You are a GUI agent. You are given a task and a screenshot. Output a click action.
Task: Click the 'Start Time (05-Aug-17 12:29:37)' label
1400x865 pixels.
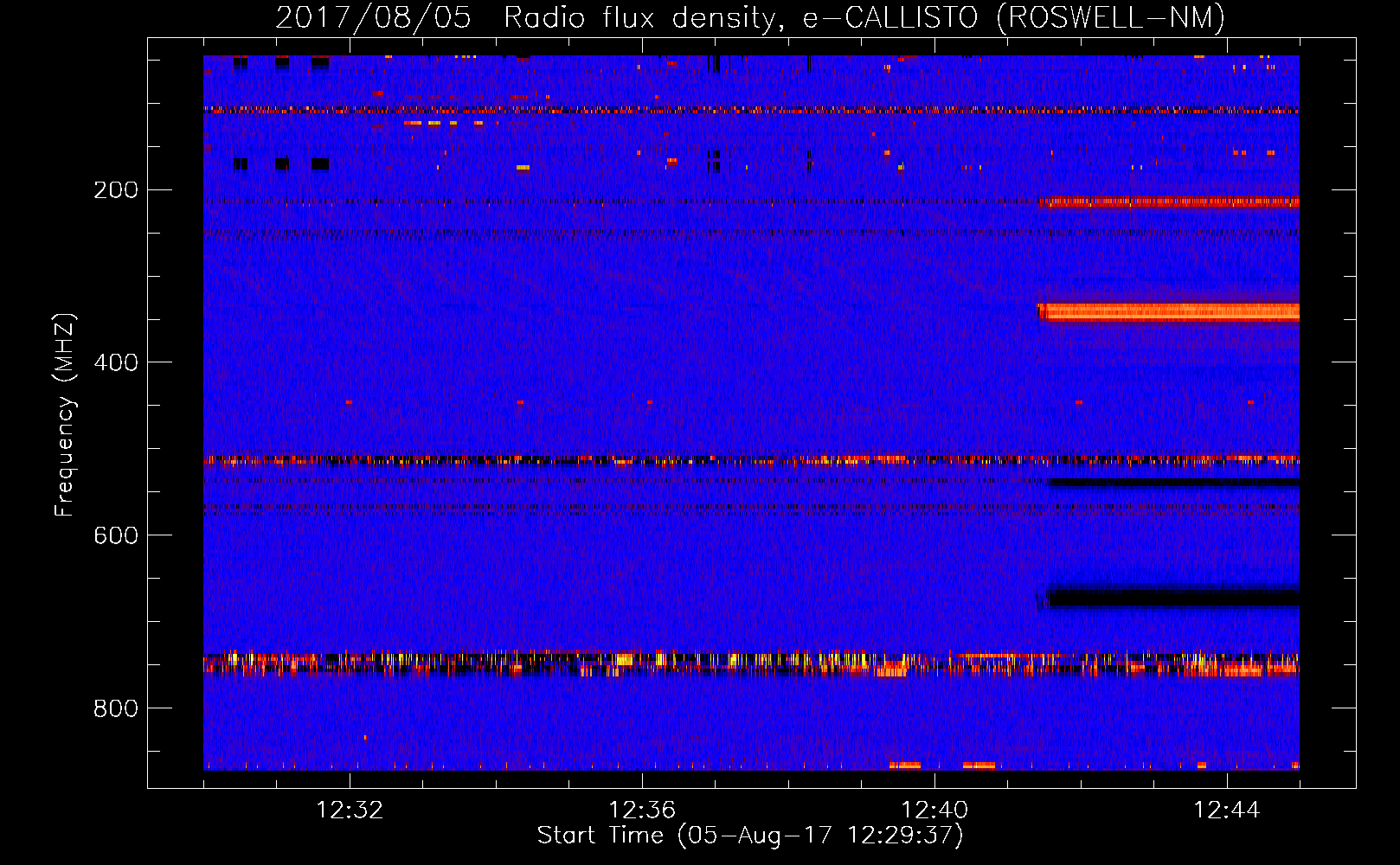tap(750, 836)
